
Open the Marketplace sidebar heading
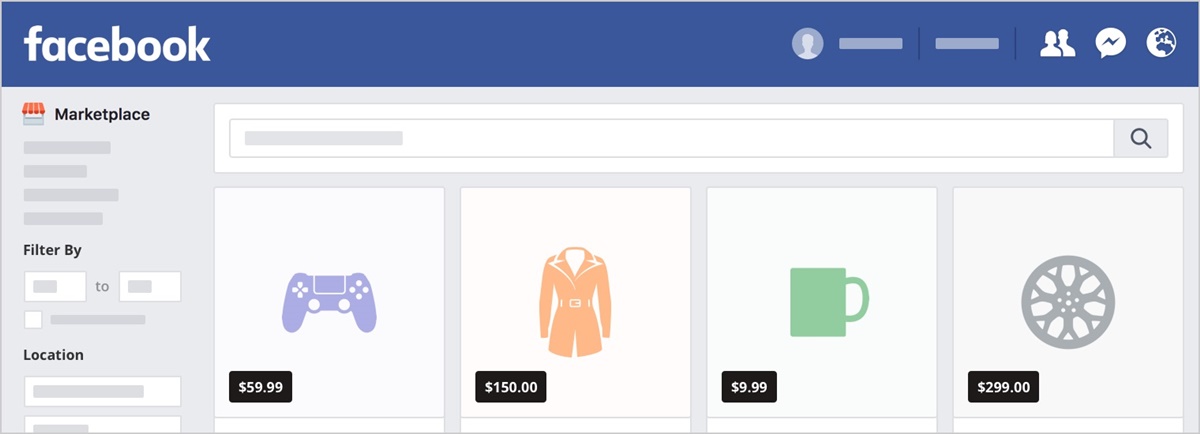point(102,114)
